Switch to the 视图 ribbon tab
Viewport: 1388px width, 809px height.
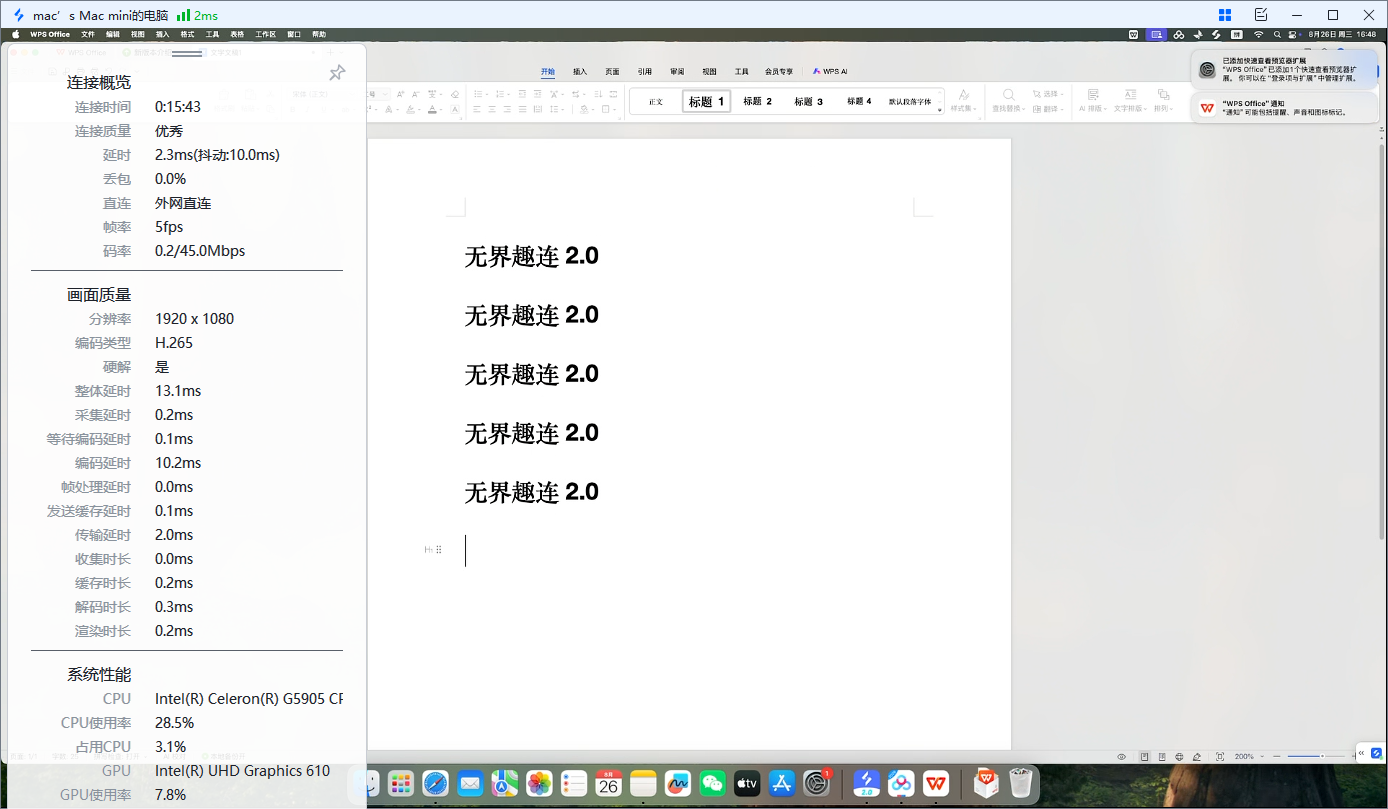click(709, 72)
